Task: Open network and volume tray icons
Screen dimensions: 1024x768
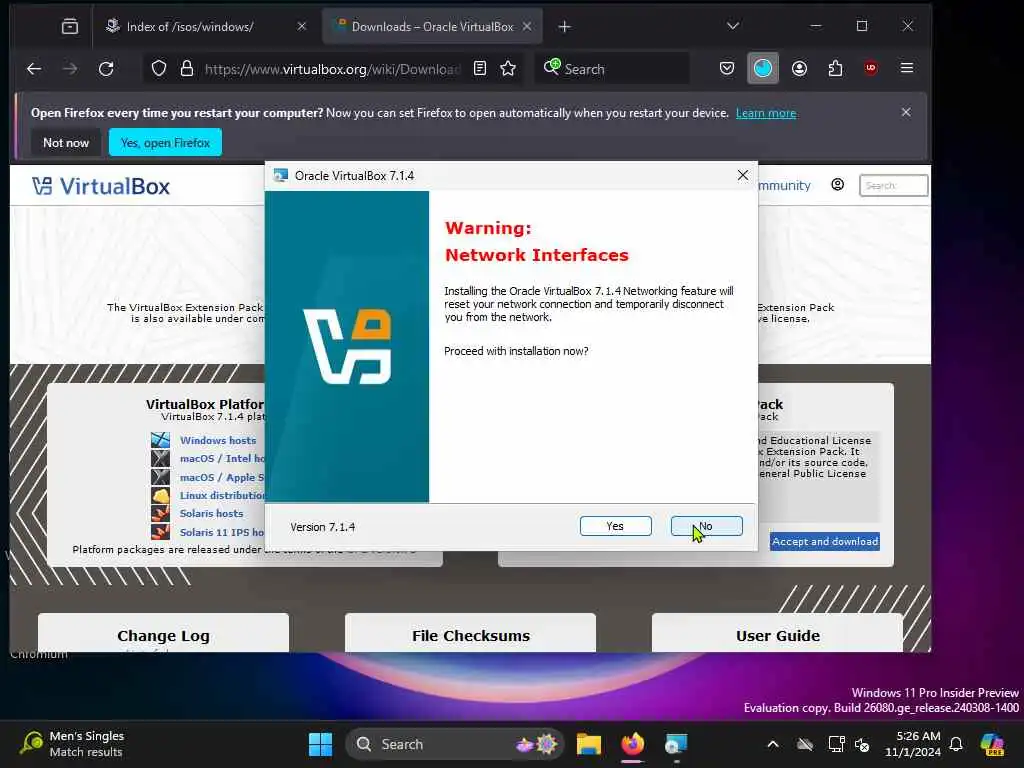Action: [x=849, y=744]
